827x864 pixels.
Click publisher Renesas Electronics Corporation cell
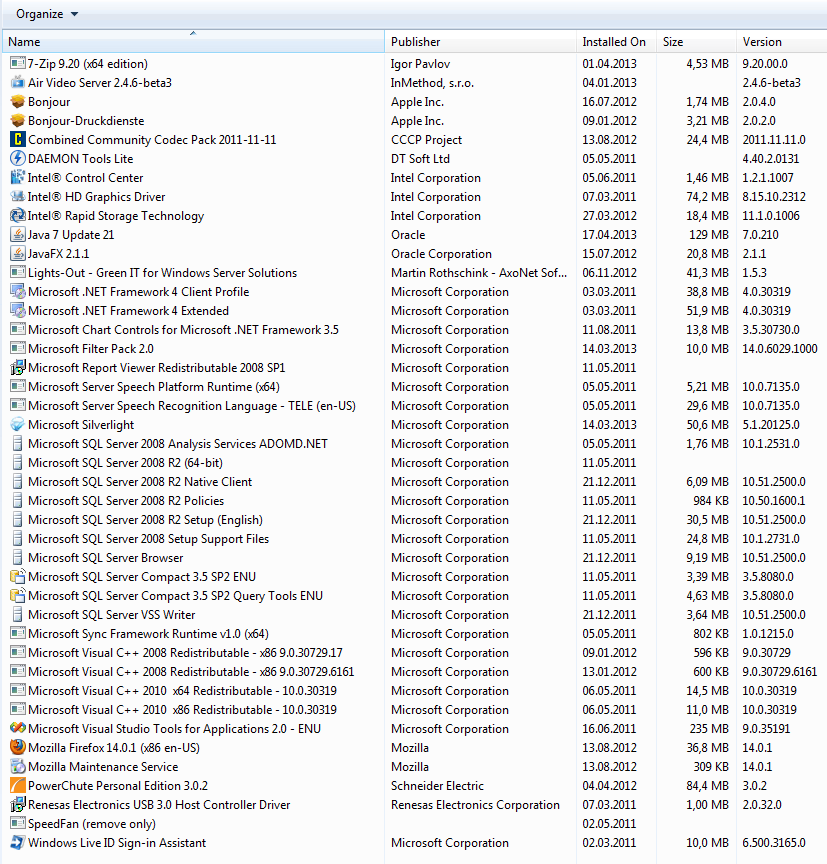click(475, 805)
